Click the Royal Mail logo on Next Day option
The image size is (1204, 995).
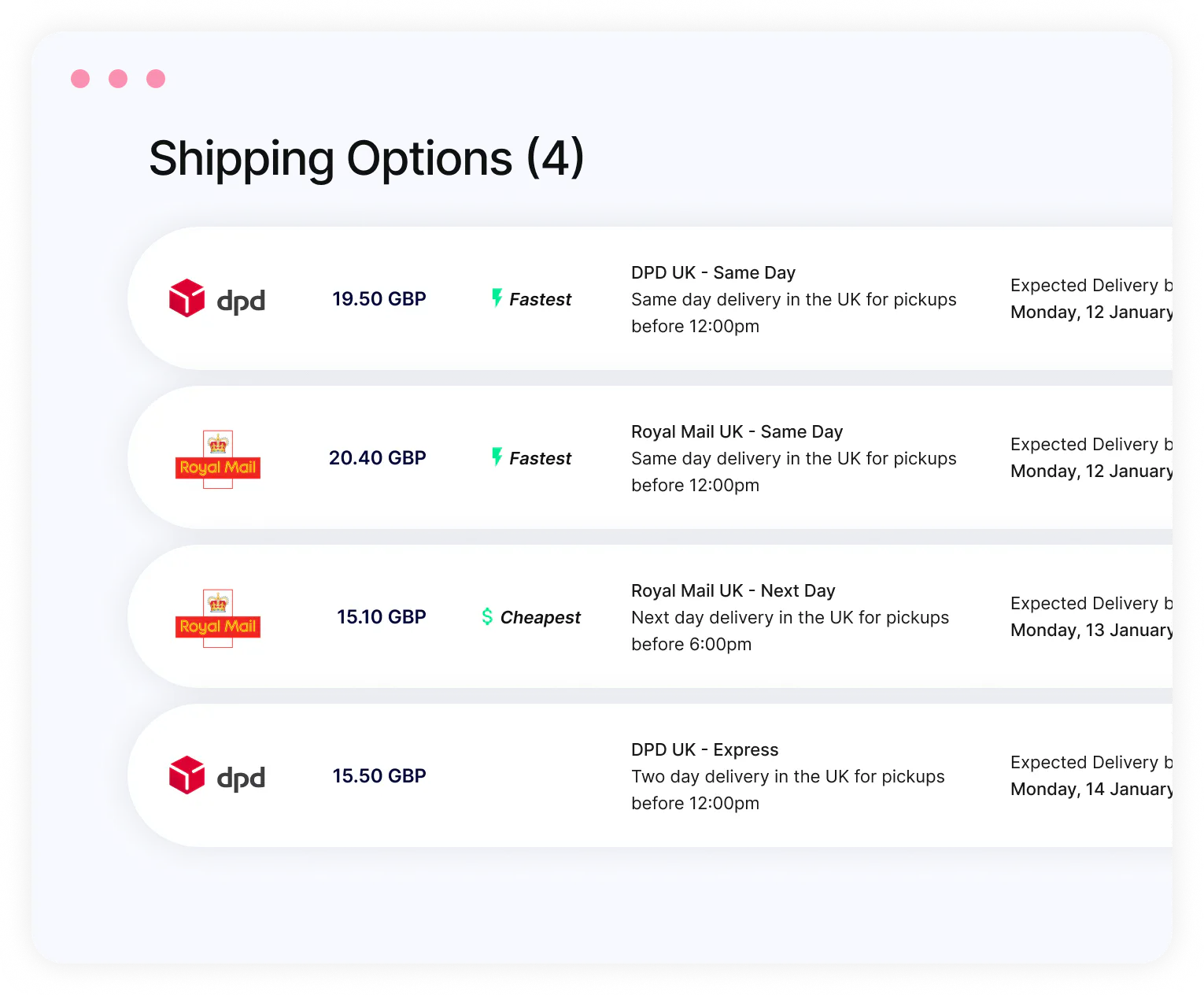pyautogui.click(x=218, y=619)
